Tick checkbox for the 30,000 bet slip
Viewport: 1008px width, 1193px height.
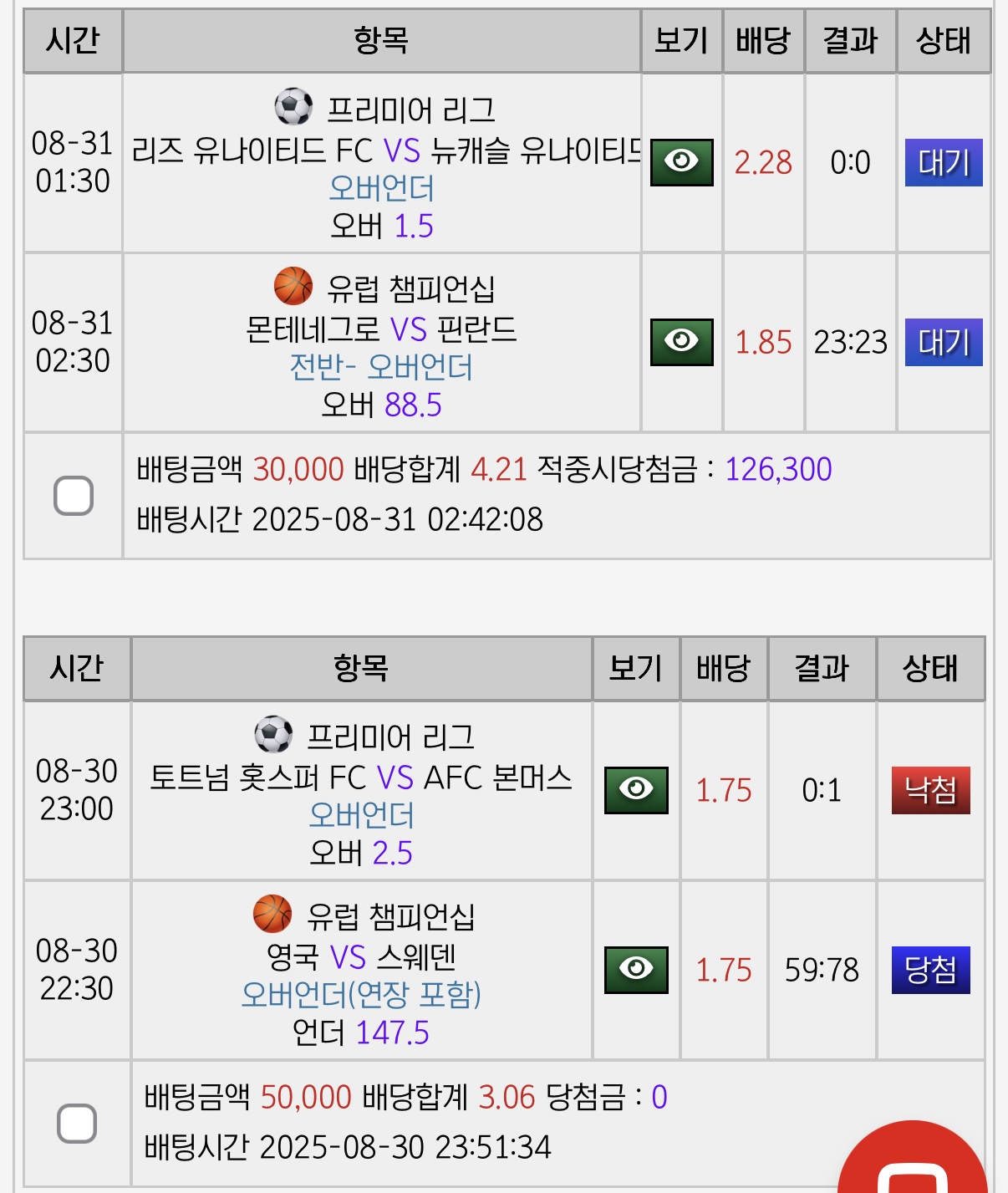point(74,496)
